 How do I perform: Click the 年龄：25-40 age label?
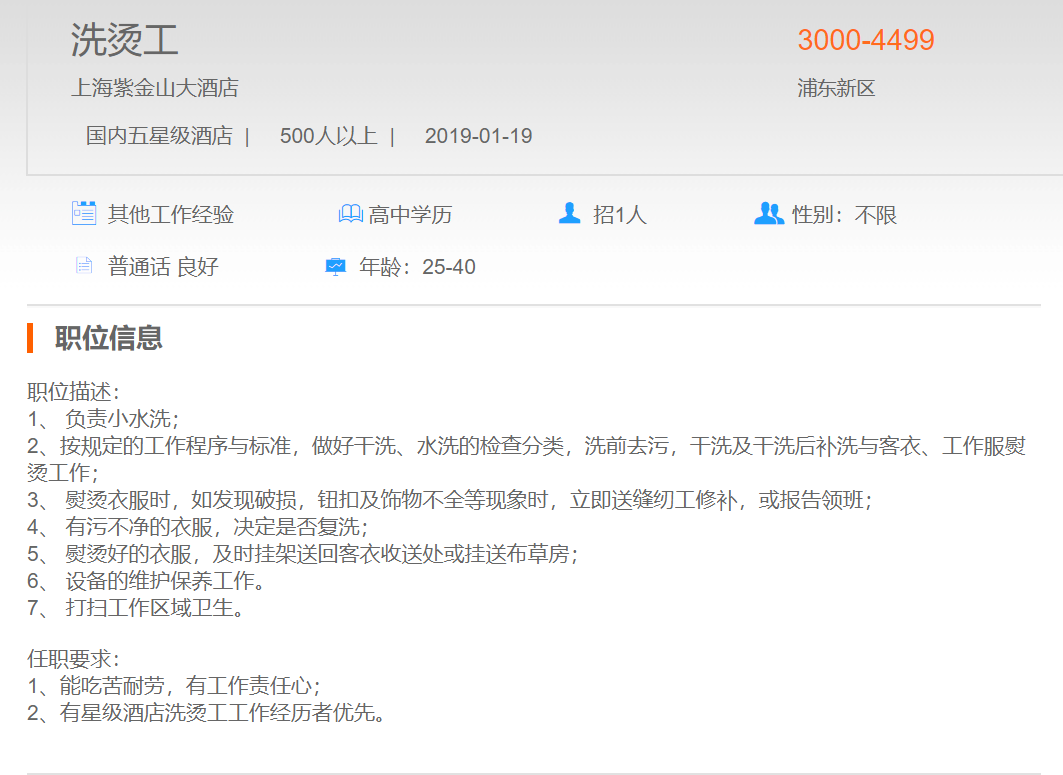pyautogui.click(x=417, y=267)
